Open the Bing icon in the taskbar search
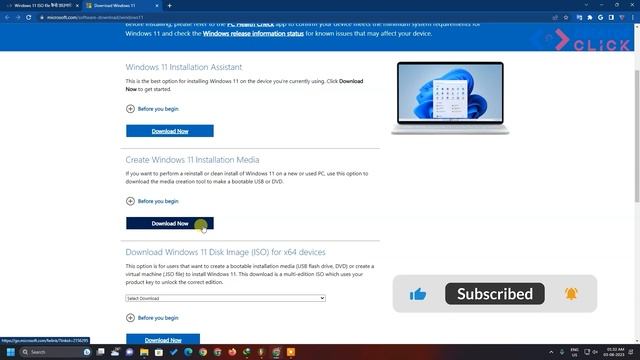This screenshot has height=360, width=640. click(87, 352)
